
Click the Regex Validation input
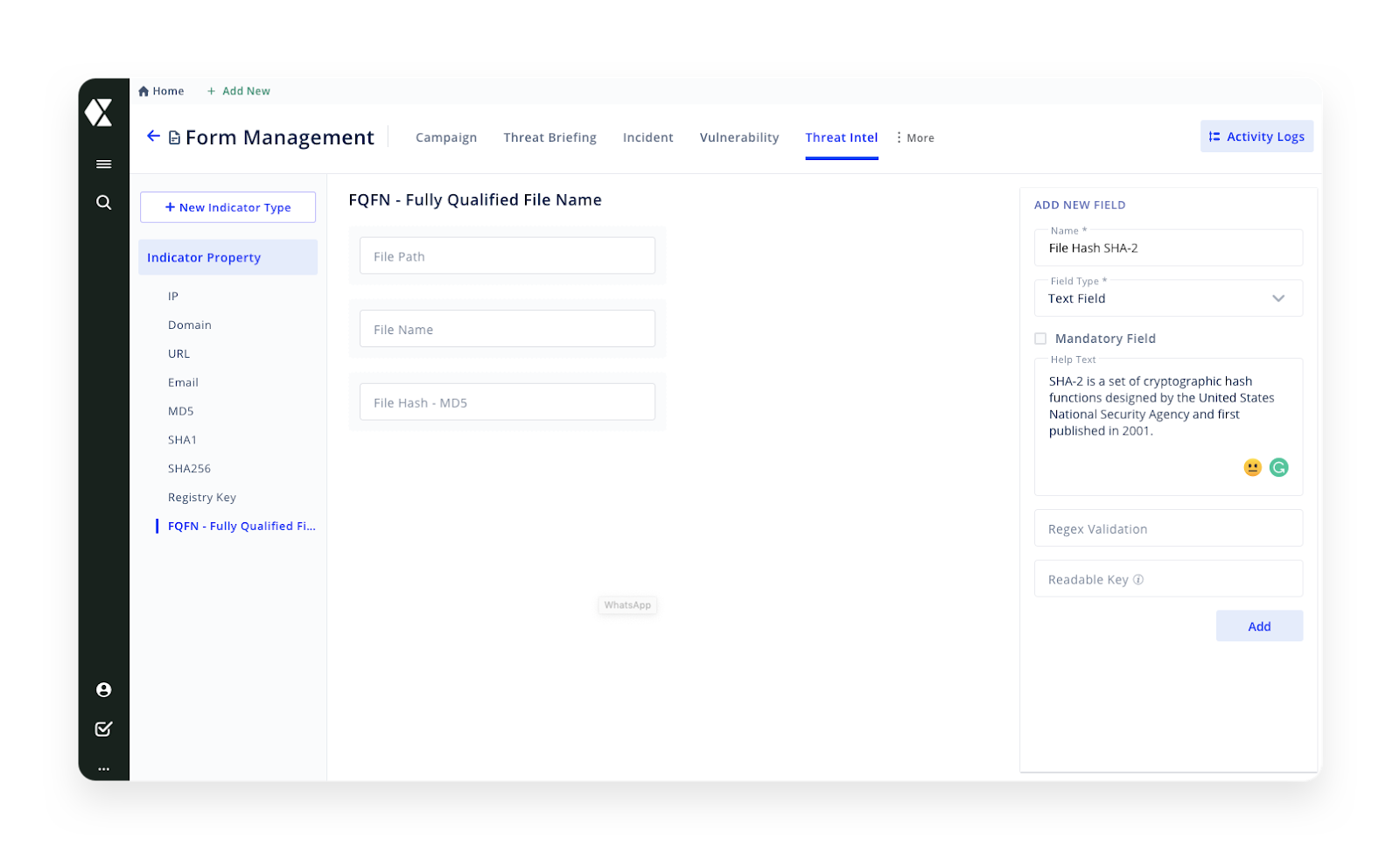point(1168,528)
